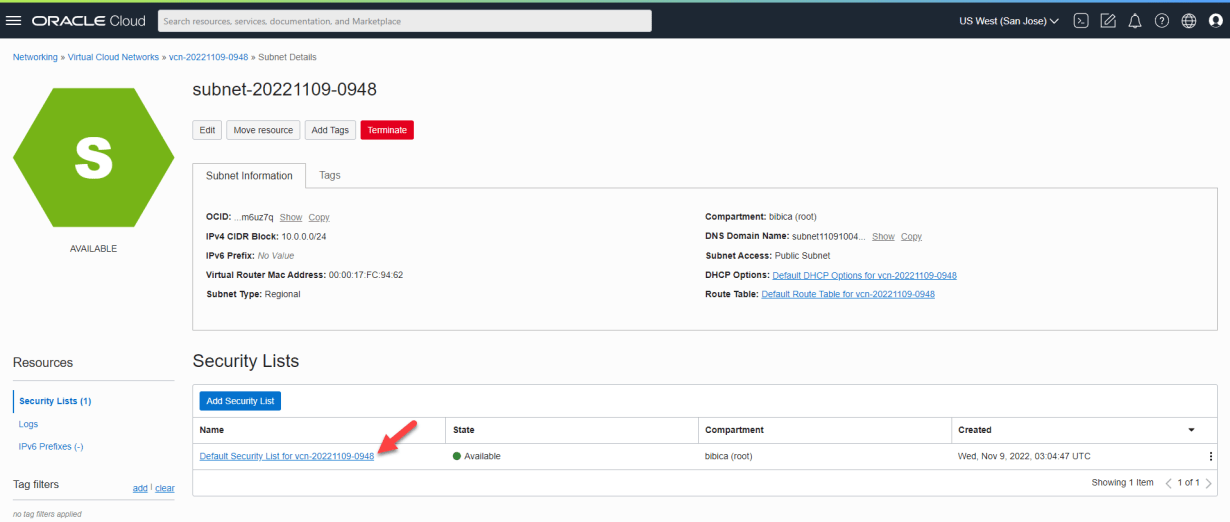The width and height of the screenshot is (1230, 522).
Task: Open the help question mark icon
Action: pyautogui.click(x=1162, y=21)
